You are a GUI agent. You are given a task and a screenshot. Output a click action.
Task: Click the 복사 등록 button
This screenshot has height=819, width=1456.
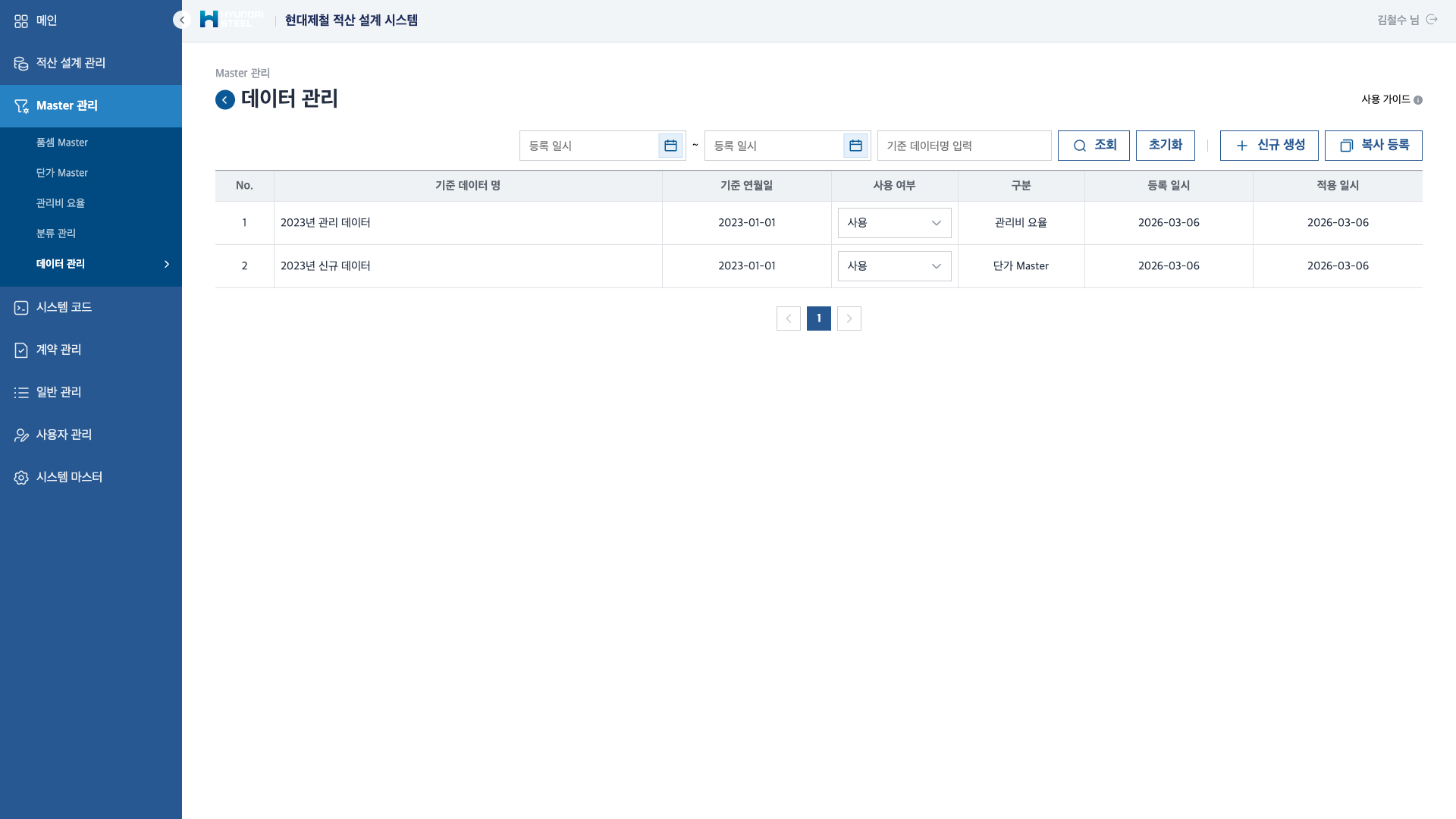pyautogui.click(x=1373, y=146)
